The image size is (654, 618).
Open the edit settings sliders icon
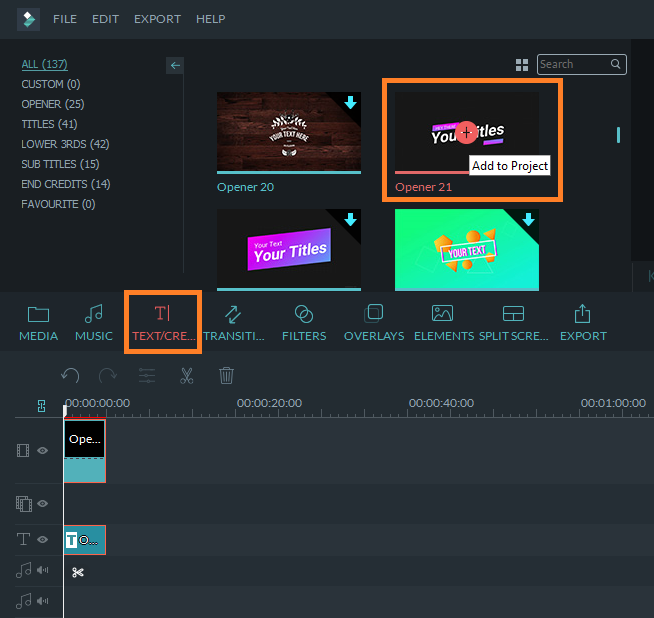pos(147,375)
